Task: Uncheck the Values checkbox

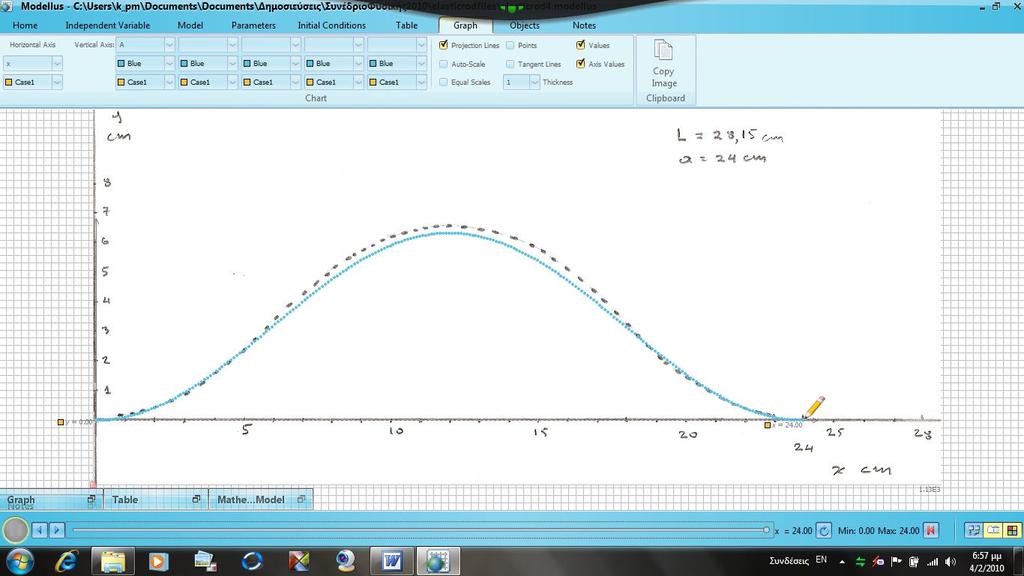Action: tap(581, 45)
